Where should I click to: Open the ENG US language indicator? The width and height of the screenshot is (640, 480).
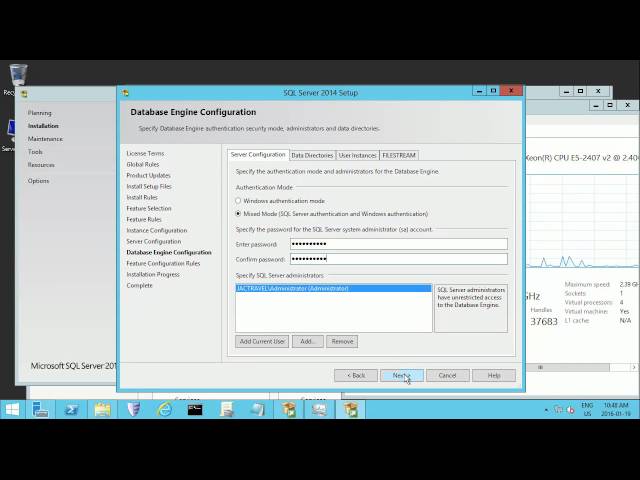tap(587, 409)
